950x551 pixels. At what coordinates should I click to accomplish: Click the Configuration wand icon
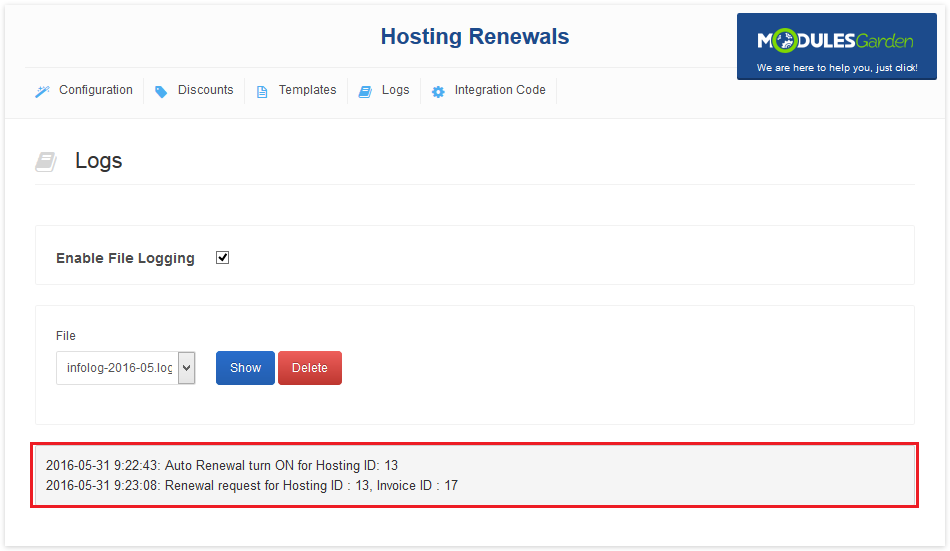pyautogui.click(x=42, y=92)
